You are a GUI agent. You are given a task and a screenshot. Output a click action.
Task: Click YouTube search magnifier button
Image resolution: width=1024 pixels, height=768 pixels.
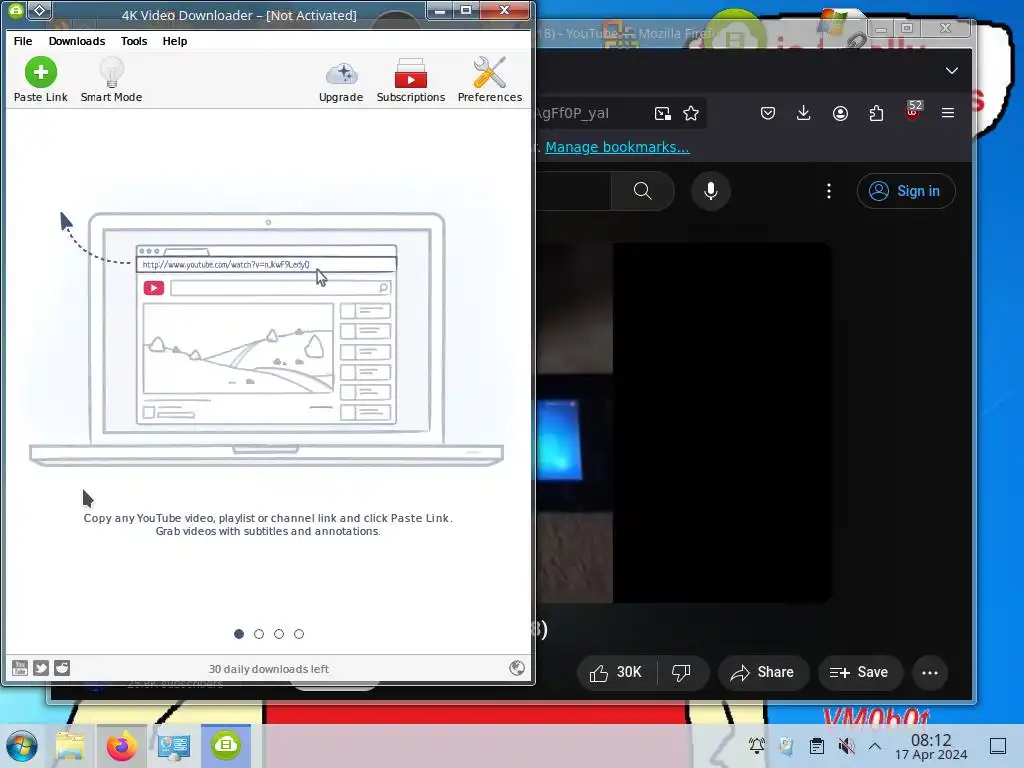(x=643, y=191)
